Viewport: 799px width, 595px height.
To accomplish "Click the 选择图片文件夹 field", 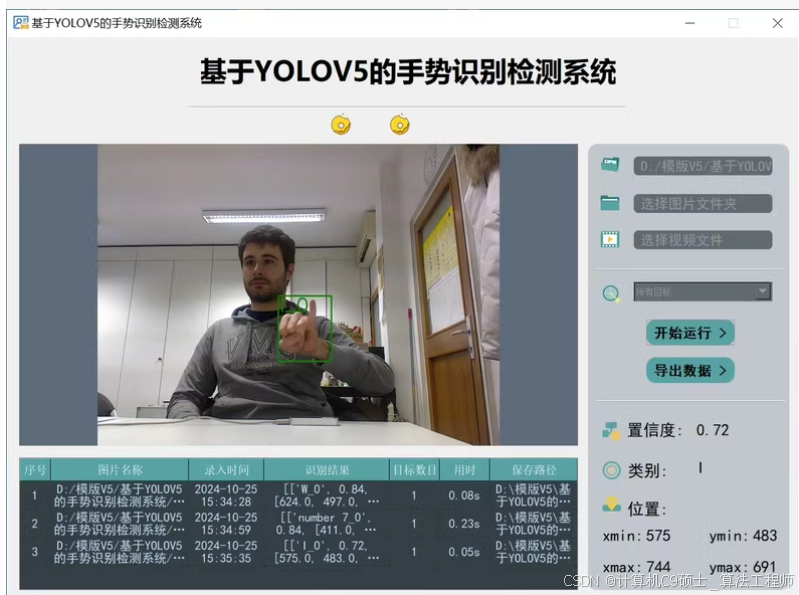I will coord(703,204).
